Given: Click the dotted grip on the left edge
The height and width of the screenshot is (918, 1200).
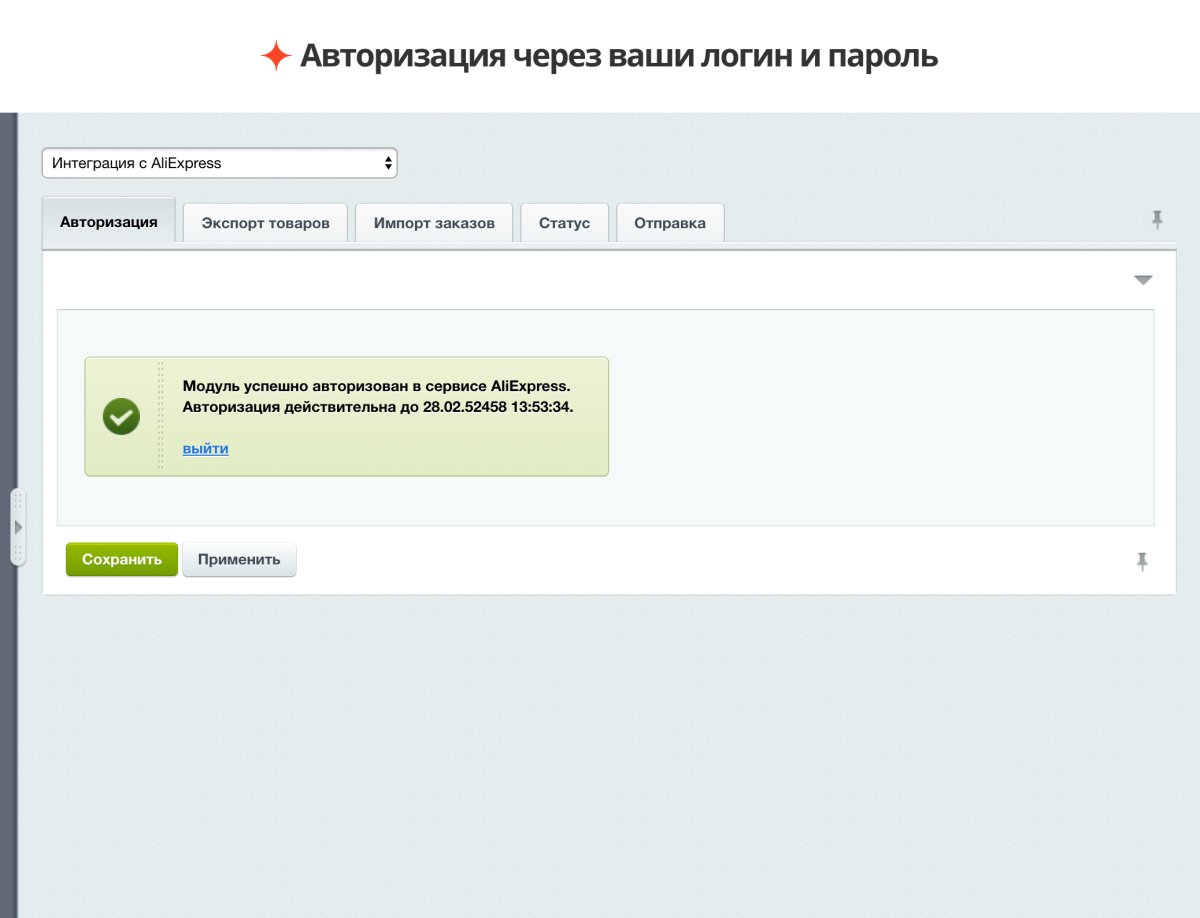Looking at the screenshot, I should [x=17, y=500].
